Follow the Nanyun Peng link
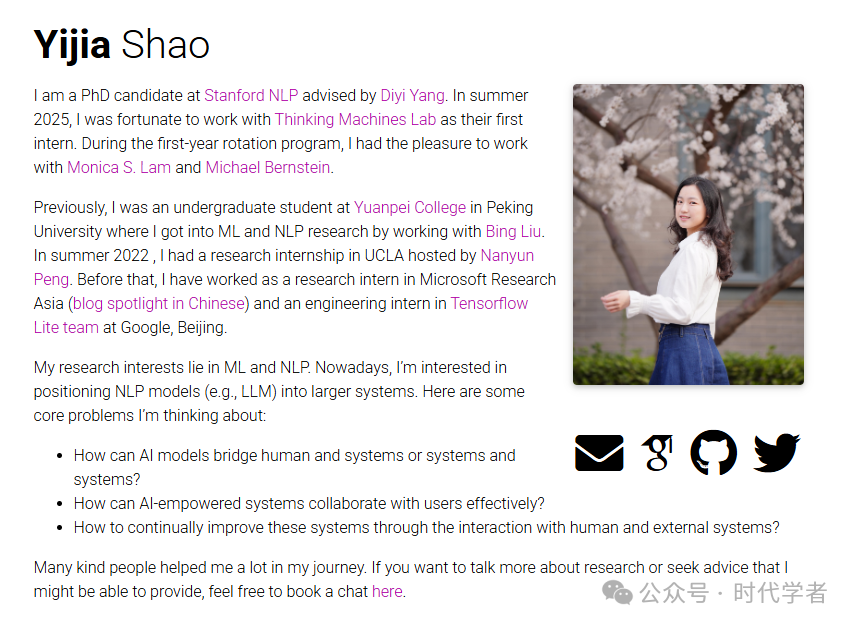The image size is (855, 627). tap(507, 256)
